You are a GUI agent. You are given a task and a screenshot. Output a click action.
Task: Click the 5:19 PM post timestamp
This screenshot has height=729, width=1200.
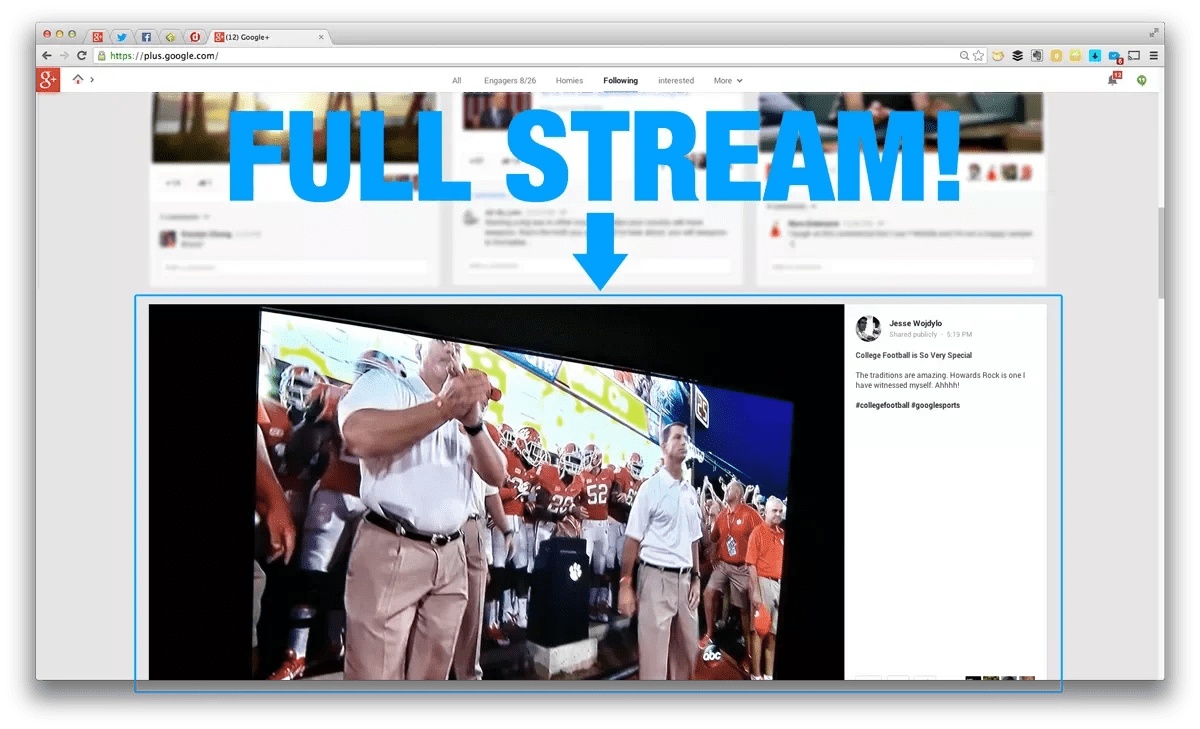click(959, 335)
